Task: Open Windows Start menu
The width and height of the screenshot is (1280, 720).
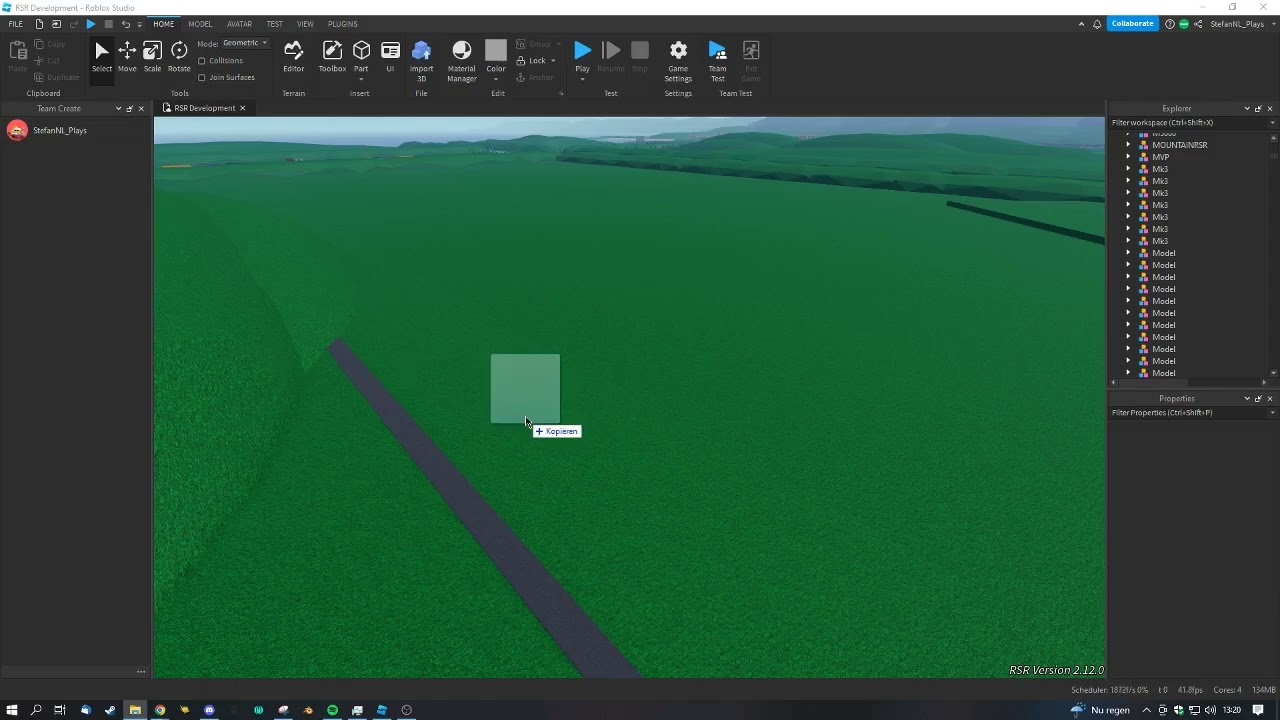Action: pyautogui.click(x=11, y=710)
